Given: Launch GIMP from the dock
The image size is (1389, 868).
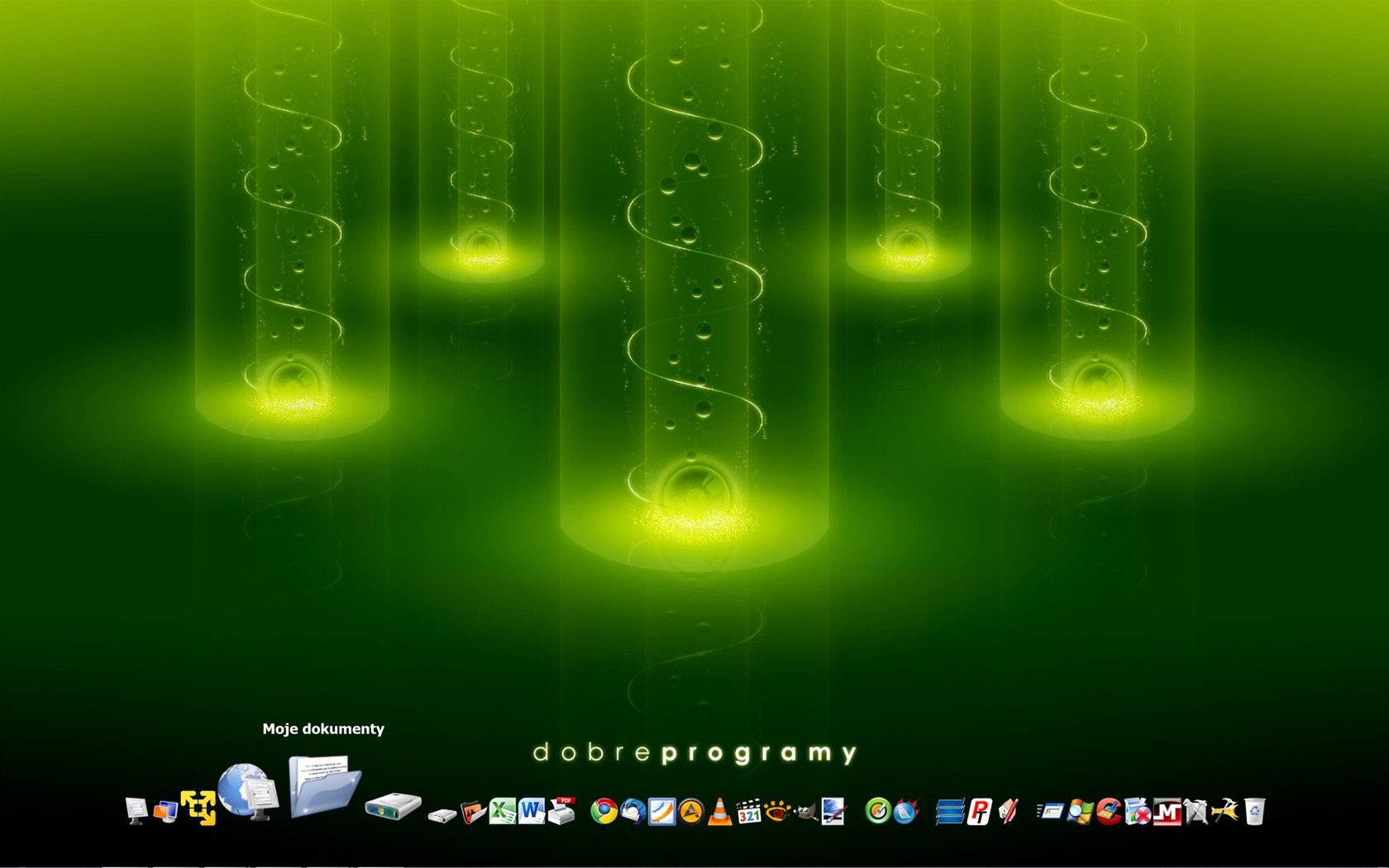Looking at the screenshot, I should [x=806, y=813].
